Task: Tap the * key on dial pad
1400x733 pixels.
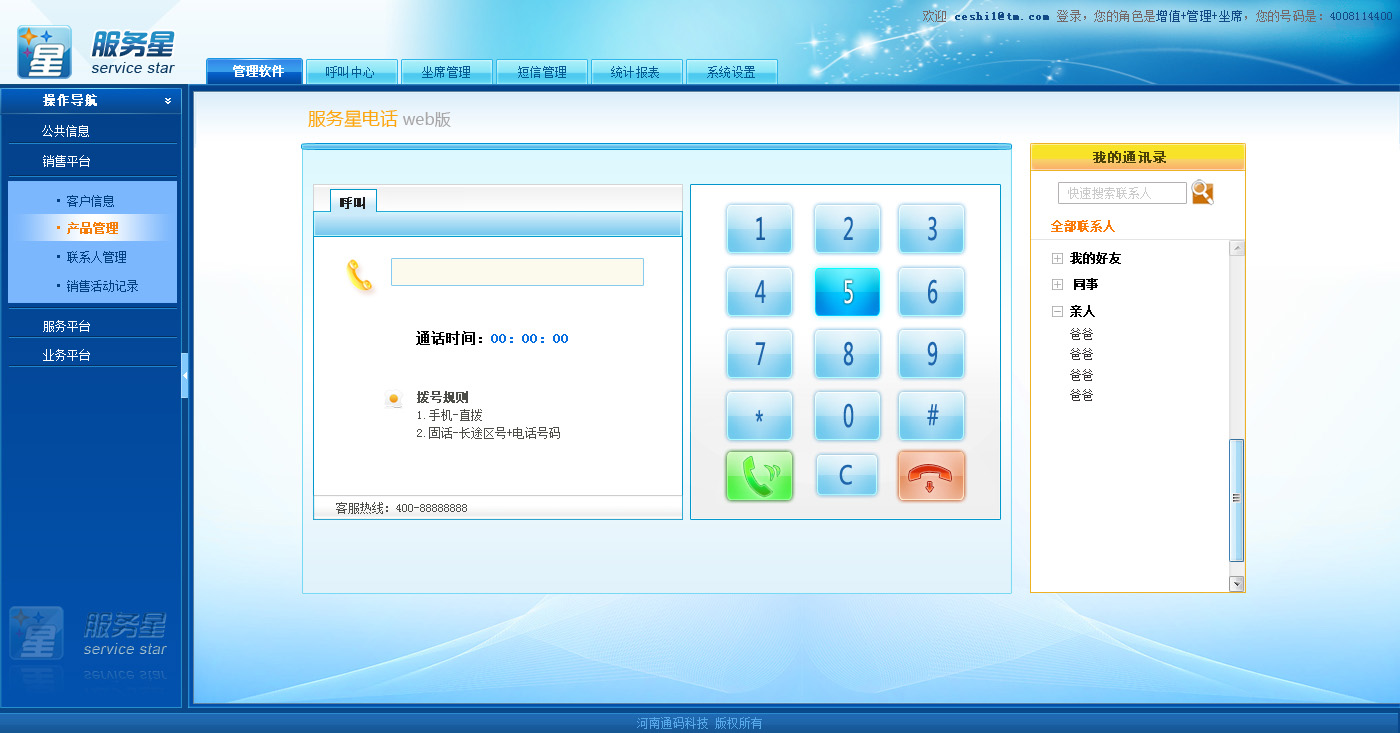Action: click(x=759, y=415)
